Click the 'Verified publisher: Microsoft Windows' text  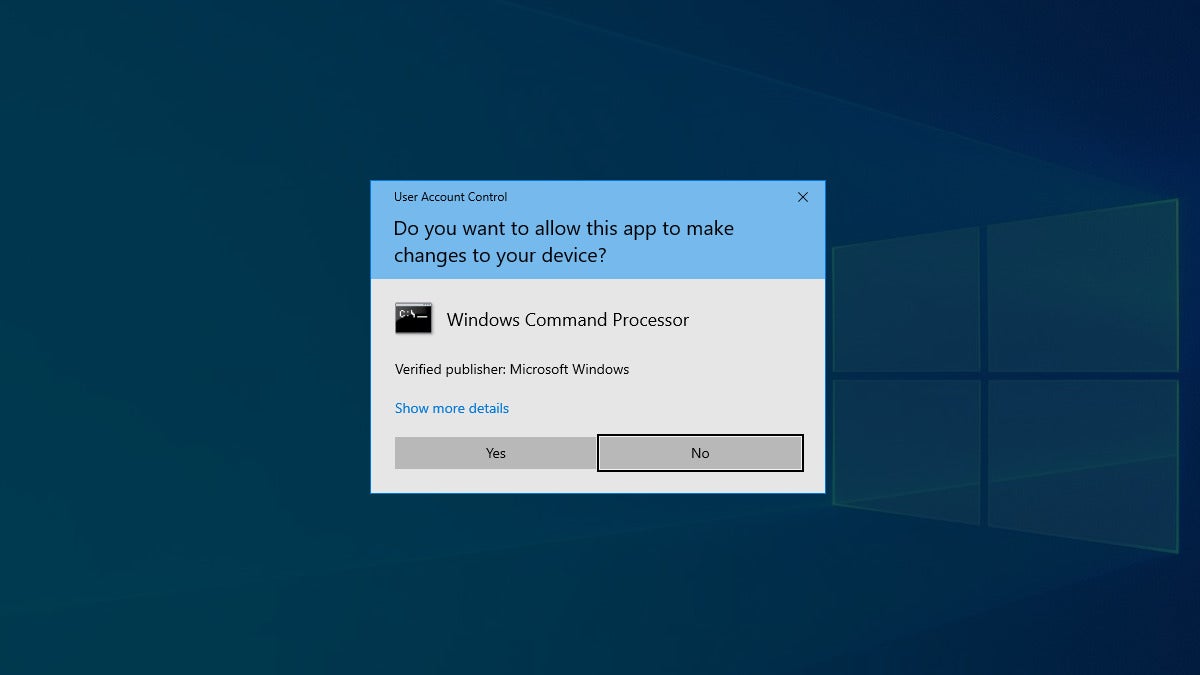click(512, 369)
